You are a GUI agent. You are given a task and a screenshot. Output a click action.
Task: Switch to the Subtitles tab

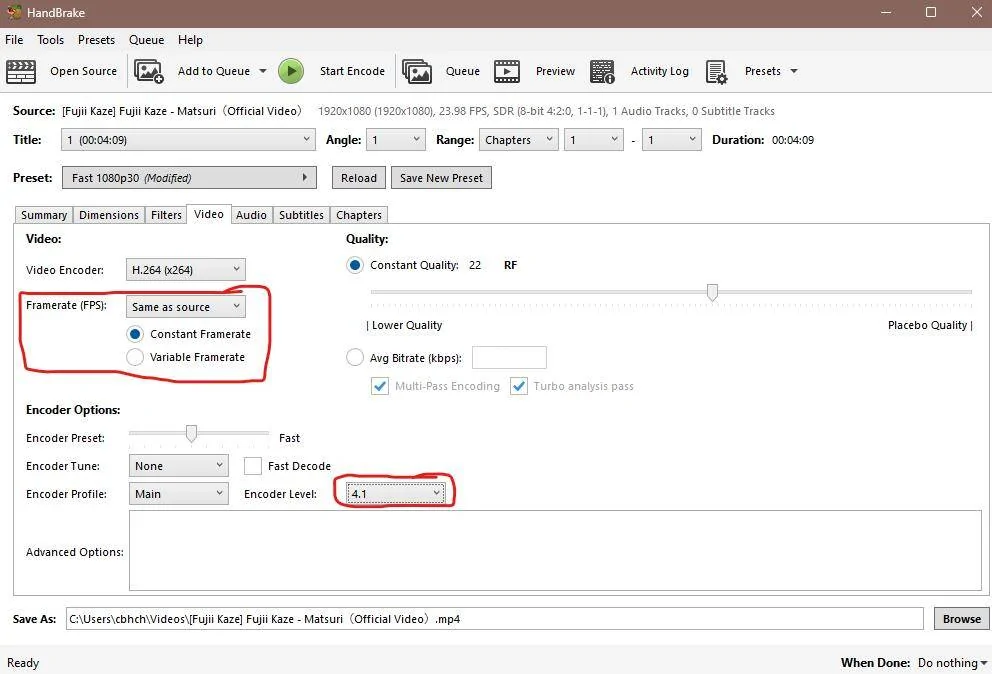(x=301, y=215)
